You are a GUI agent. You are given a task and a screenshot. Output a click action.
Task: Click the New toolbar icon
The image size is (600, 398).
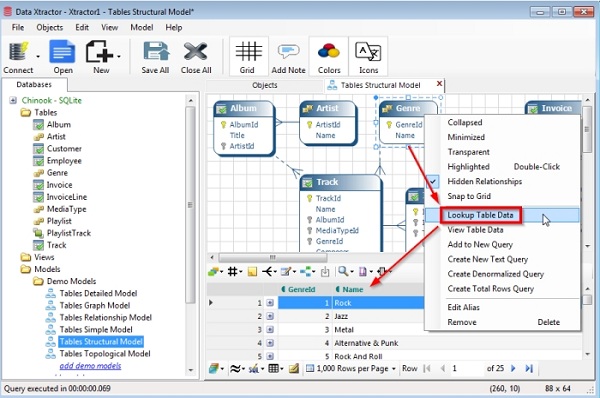coord(98,52)
